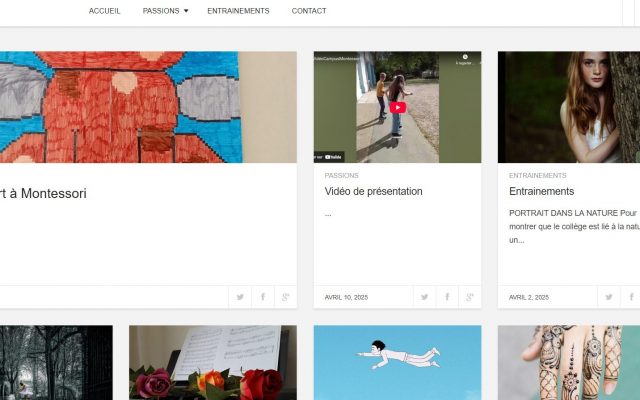Open the Contact page from the navigation
Viewport: 640px width, 400px height.
[308, 11]
